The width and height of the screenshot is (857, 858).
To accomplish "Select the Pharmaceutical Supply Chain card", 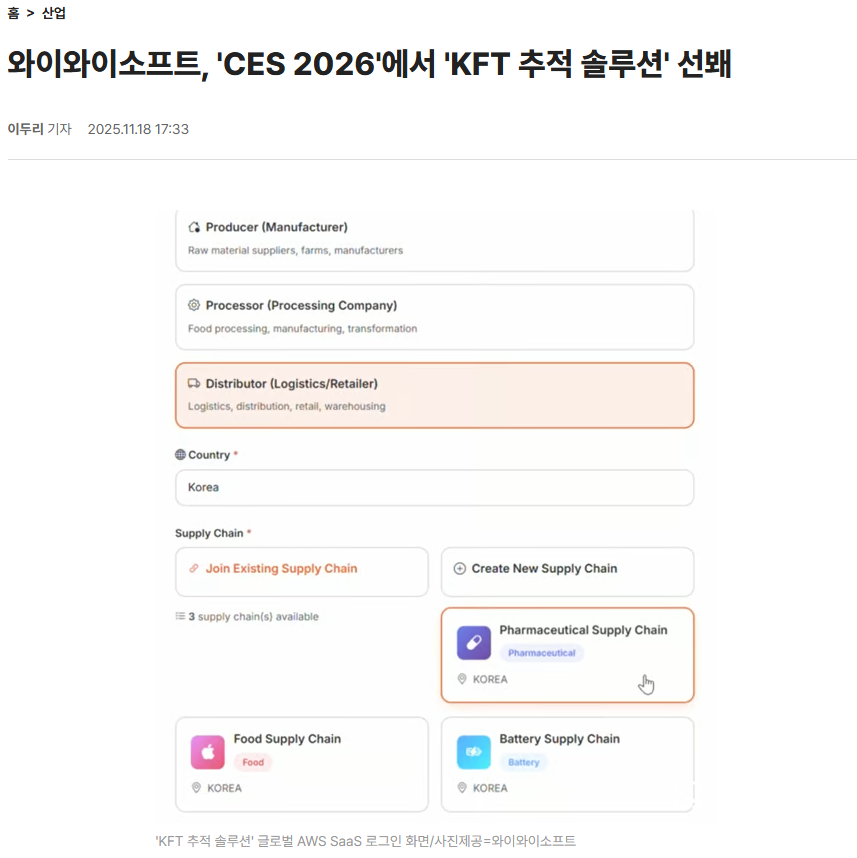I will pyautogui.click(x=567, y=655).
